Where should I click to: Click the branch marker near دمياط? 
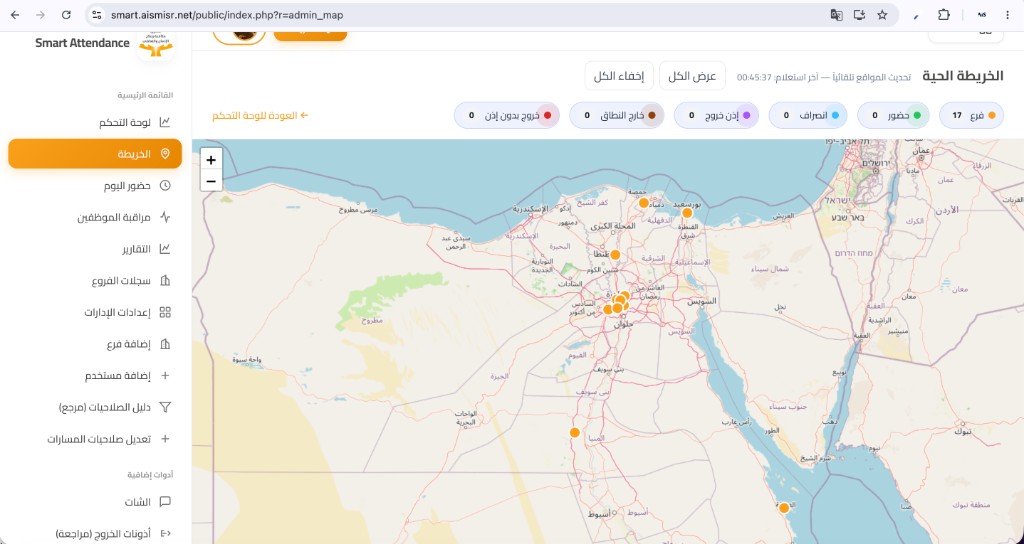click(x=643, y=203)
